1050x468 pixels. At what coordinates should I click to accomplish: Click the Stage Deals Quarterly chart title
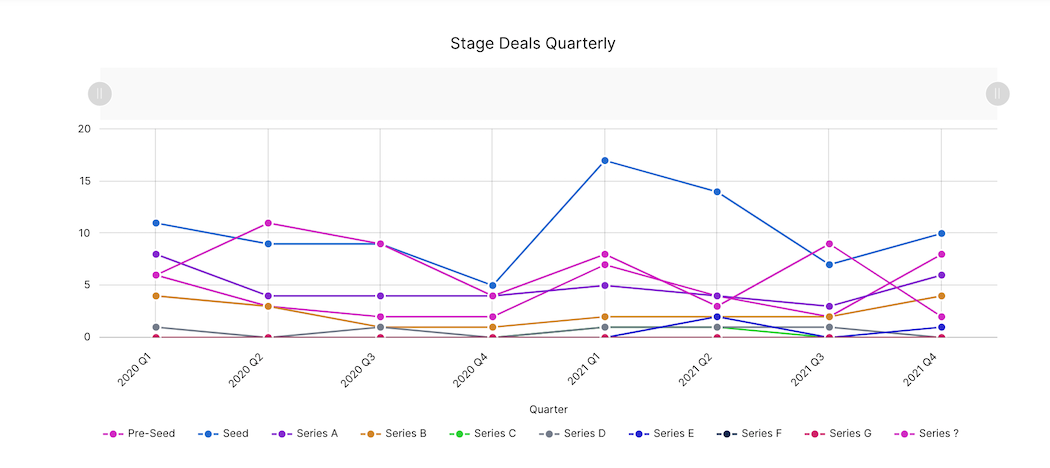coord(532,44)
